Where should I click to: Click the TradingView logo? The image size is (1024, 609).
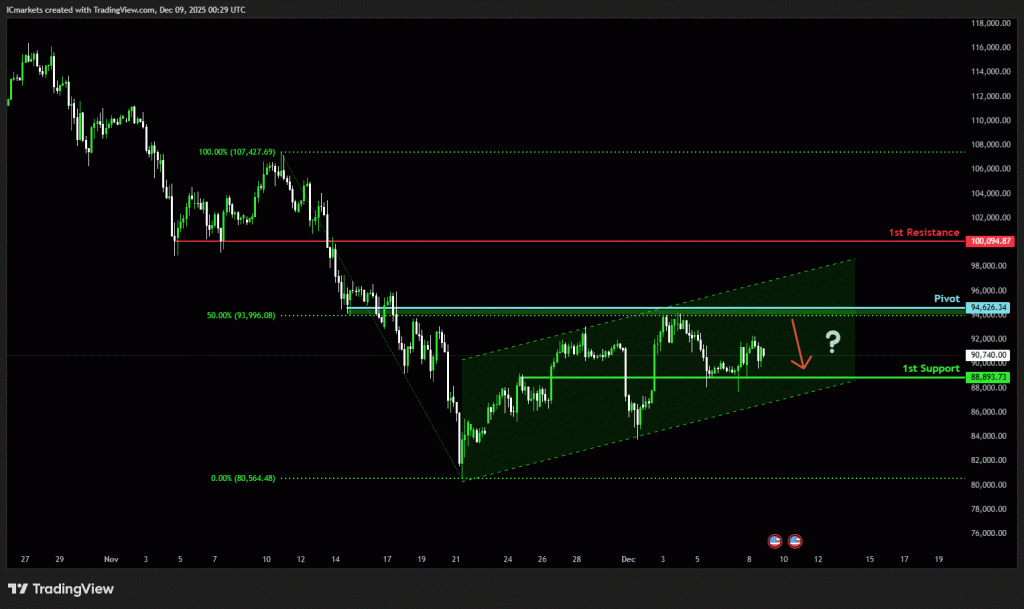(61, 589)
